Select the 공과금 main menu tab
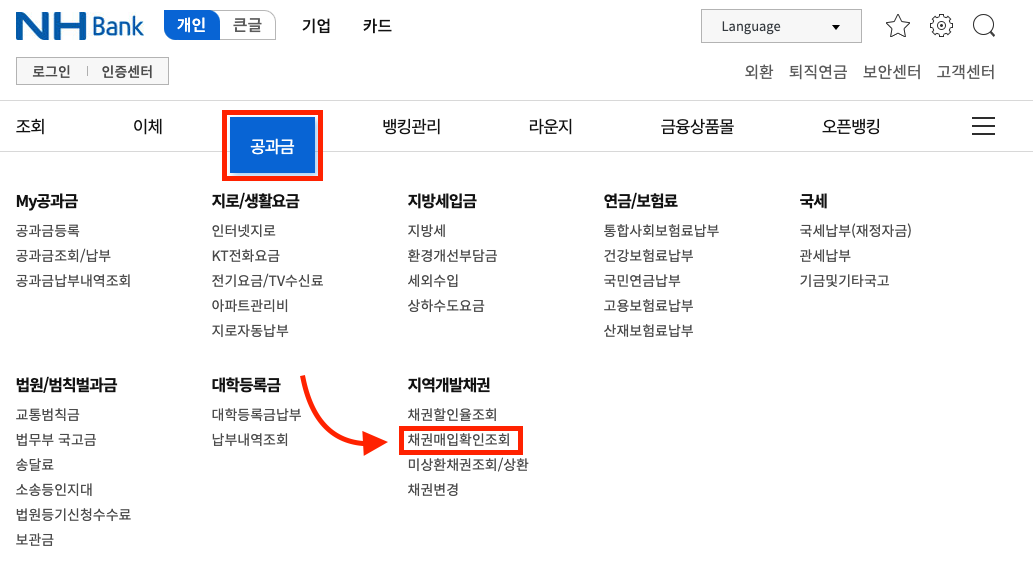 [x=272, y=146]
